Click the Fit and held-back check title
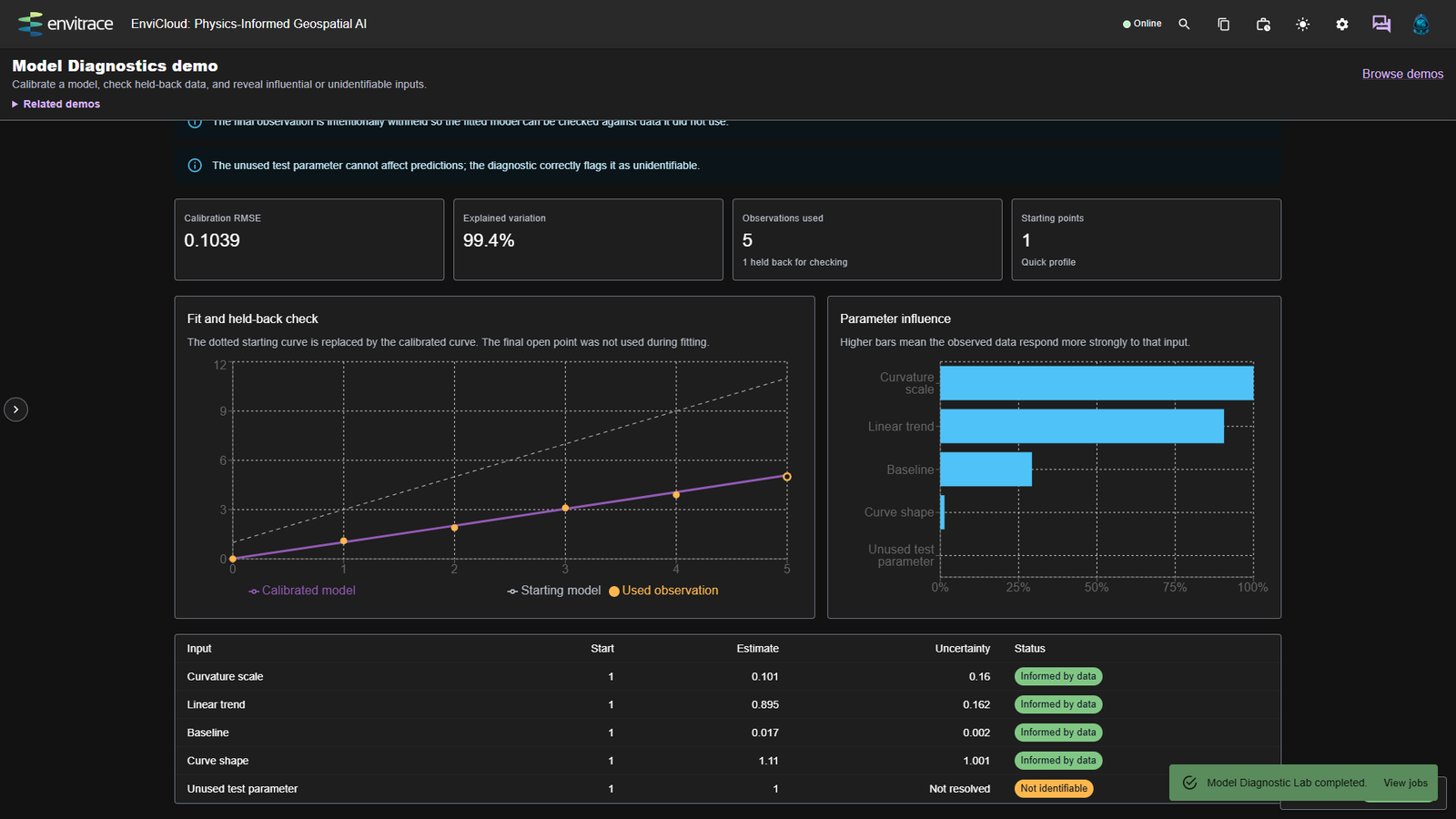Screen dimensions: 1456x819 [x=252, y=319]
